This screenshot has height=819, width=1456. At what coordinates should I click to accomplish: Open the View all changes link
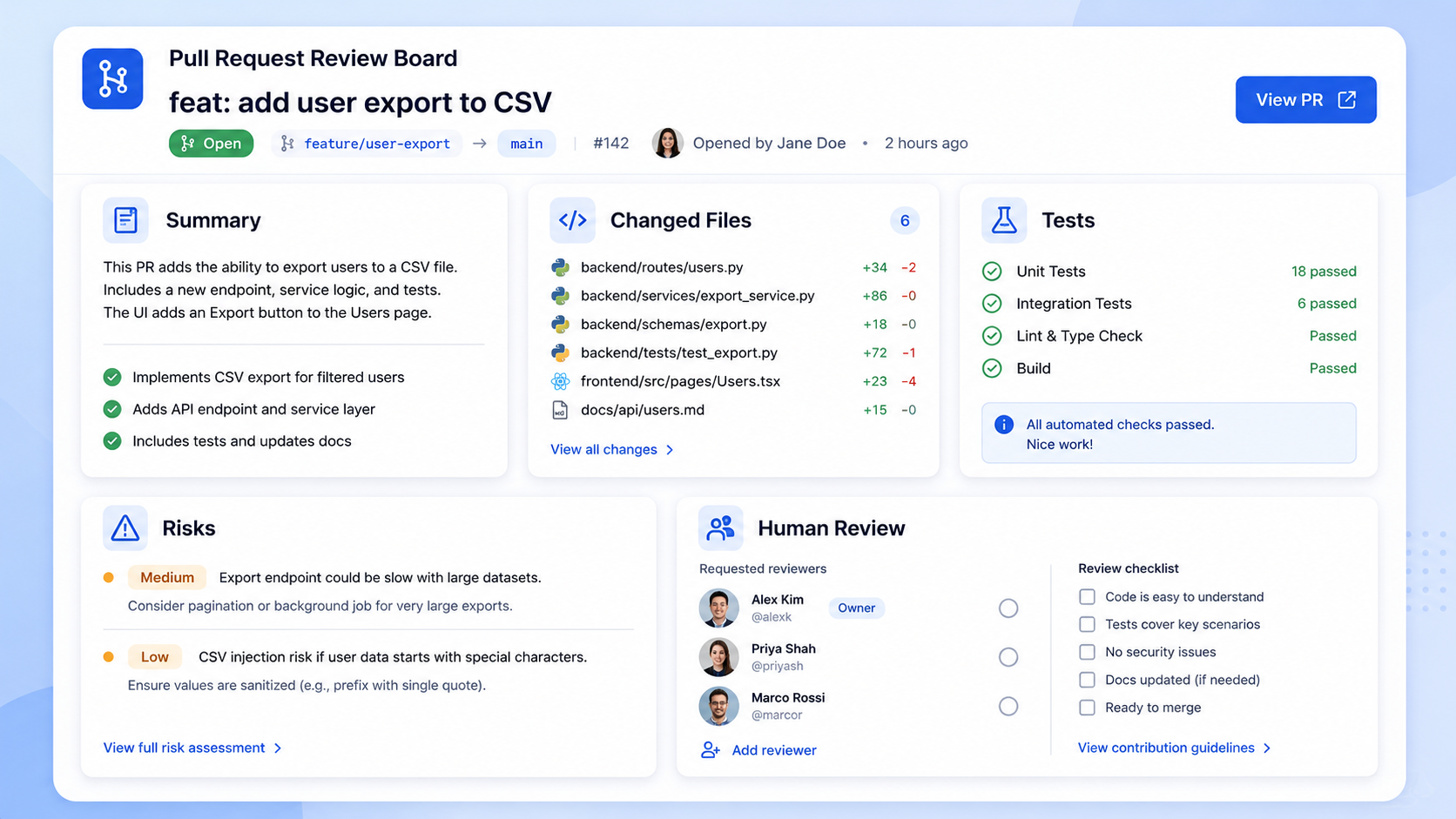(x=612, y=450)
